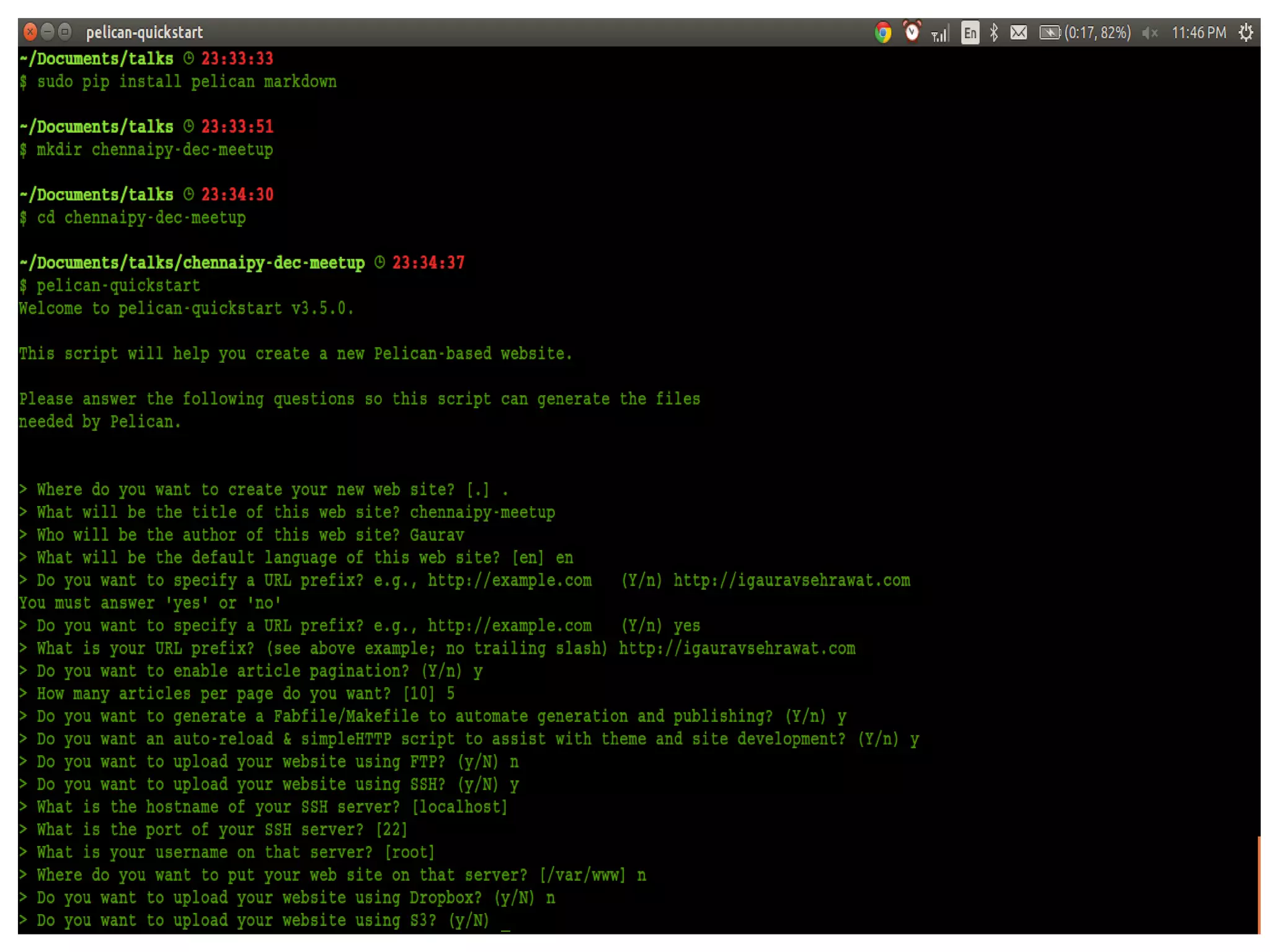Viewport: 1270px width, 952px height.
Task: Click the timestamp 23:33:33
Action: pyautogui.click(x=237, y=59)
